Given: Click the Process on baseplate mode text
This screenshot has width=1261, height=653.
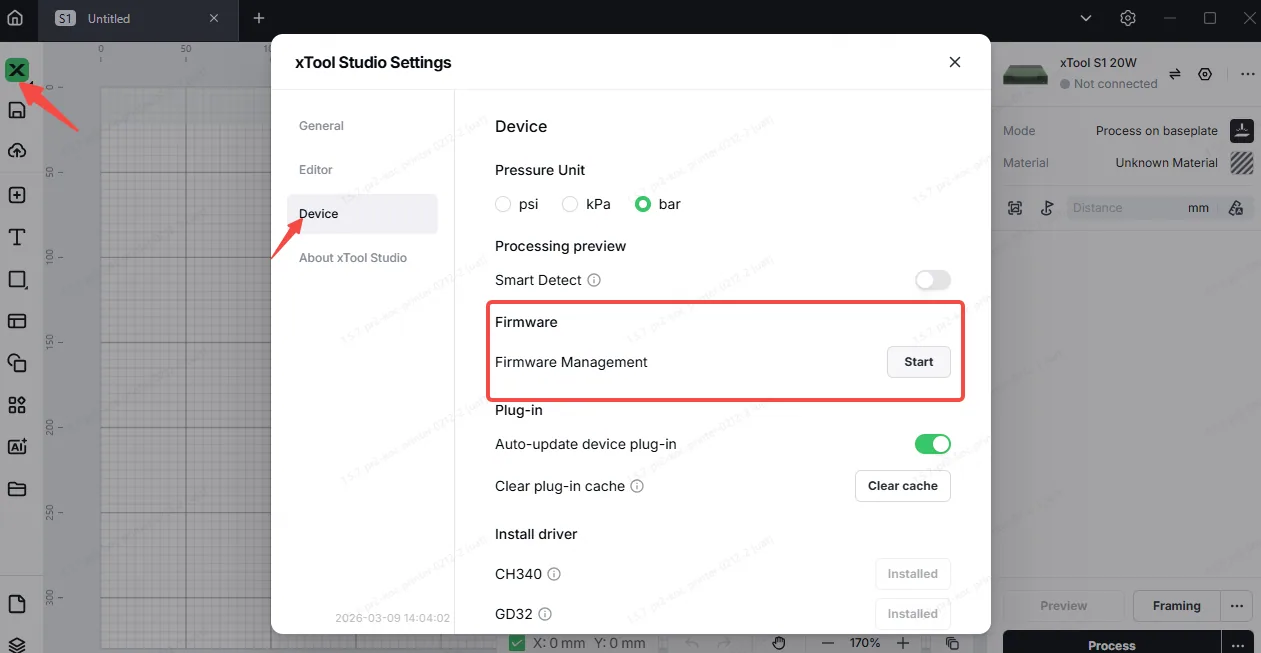Looking at the screenshot, I should (x=1157, y=131).
